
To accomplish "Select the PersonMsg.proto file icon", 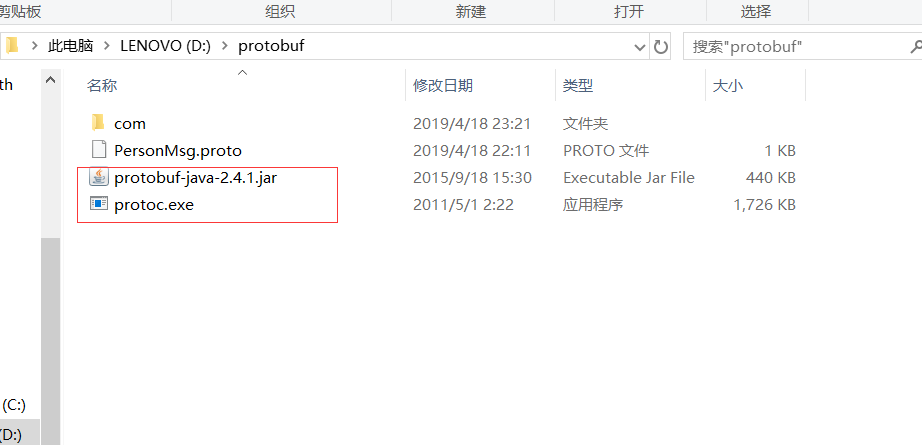I will [x=99, y=150].
